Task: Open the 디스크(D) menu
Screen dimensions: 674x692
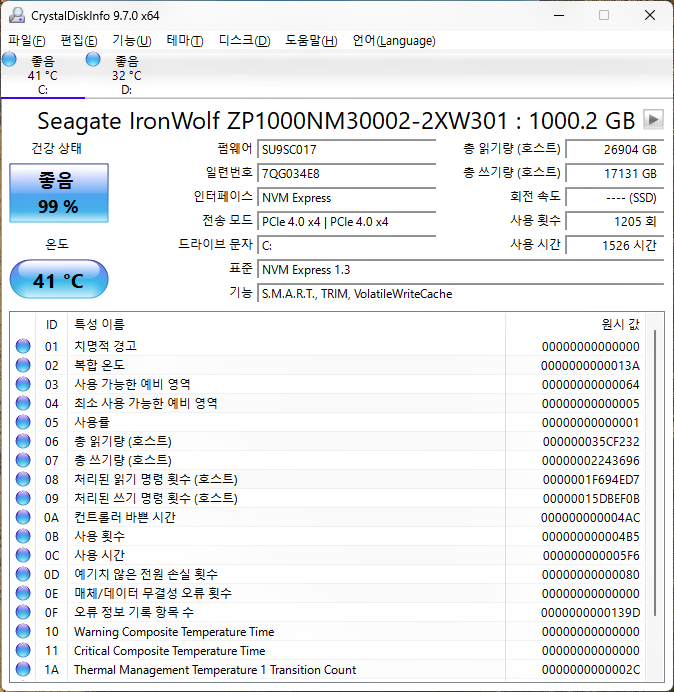Action: [x=245, y=41]
